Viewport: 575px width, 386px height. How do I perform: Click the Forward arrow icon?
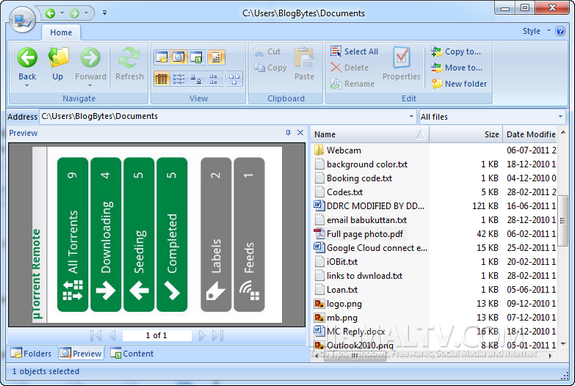[x=90, y=58]
